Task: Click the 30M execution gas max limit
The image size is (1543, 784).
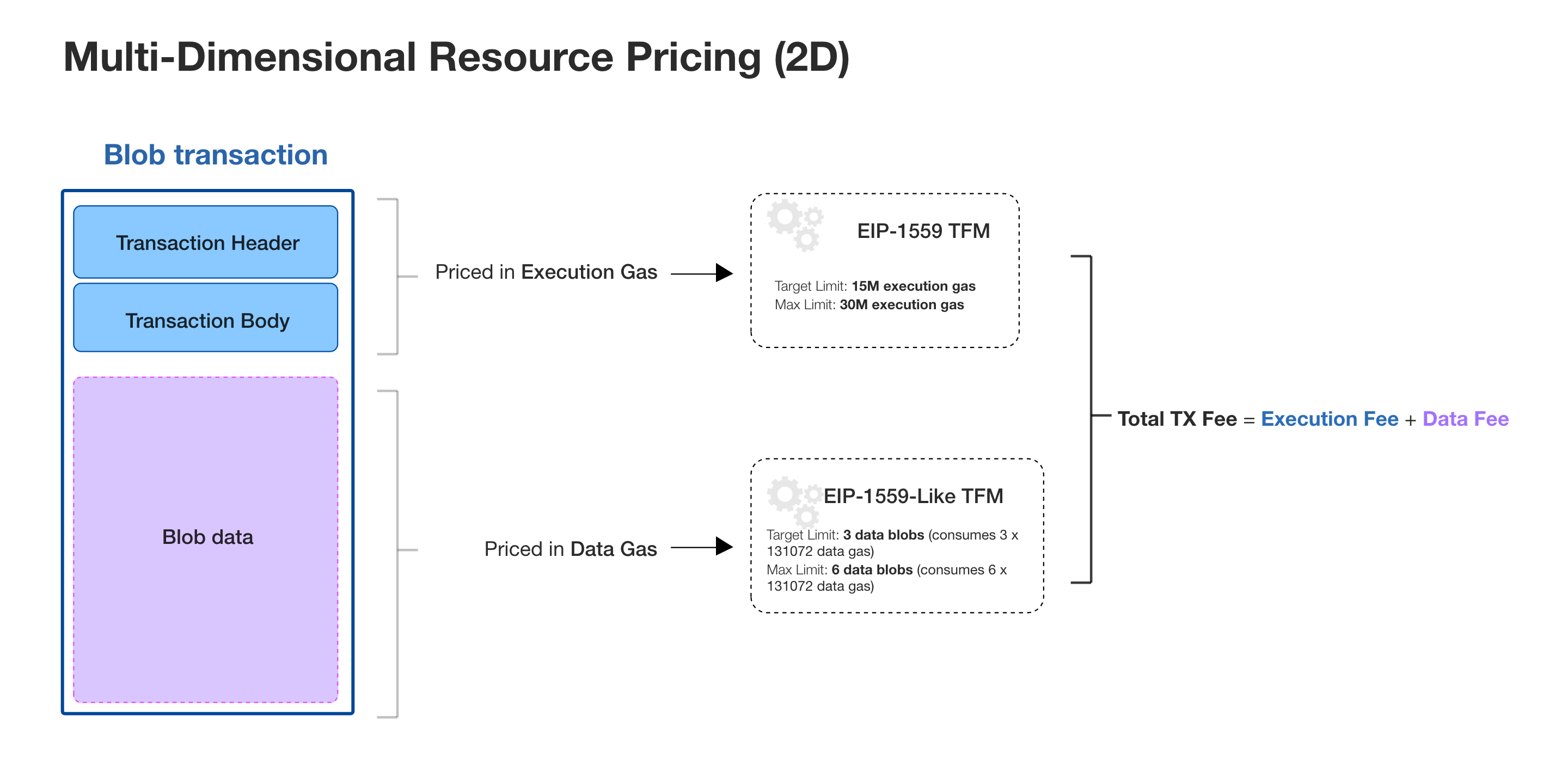Action: click(x=902, y=305)
